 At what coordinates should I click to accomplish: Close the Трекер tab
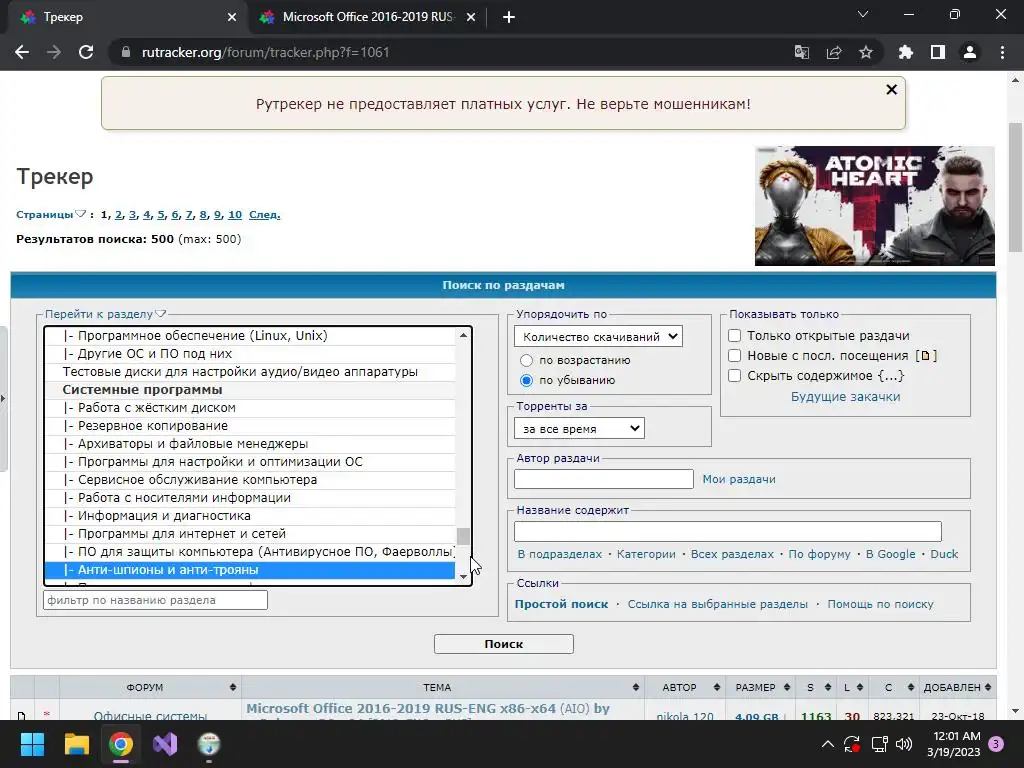(232, 18)
